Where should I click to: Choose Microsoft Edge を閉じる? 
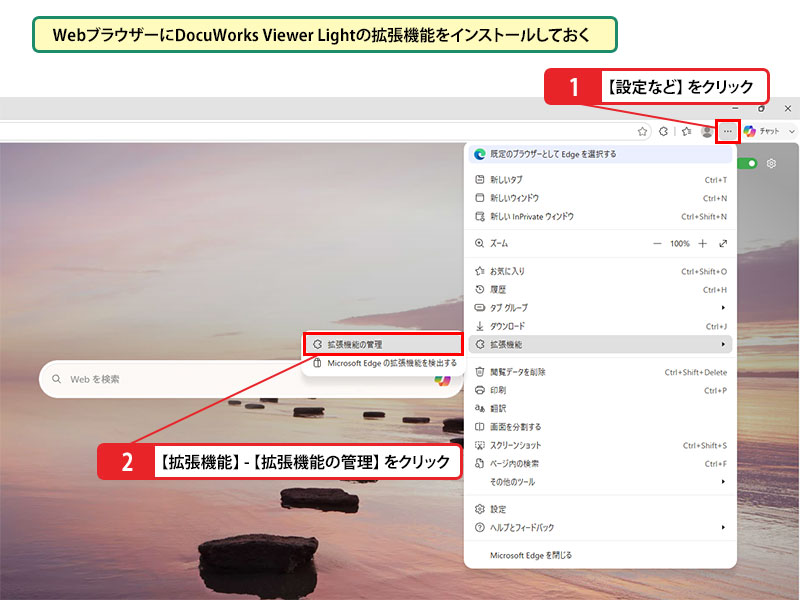pos(600,555)
